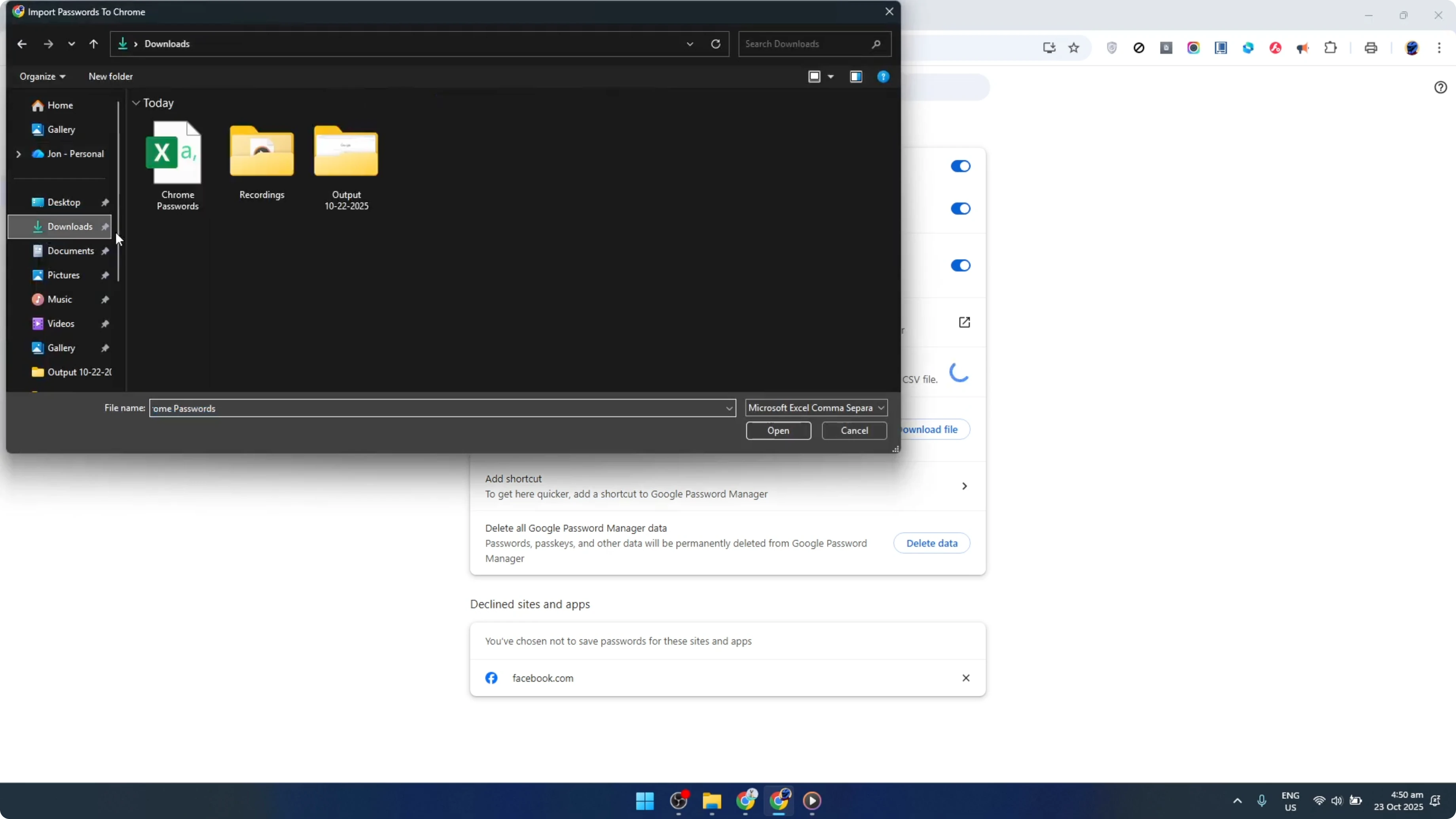The width and height of the screenshot is (1456, 819).
Task: Disable the middle toggle switch
Action: tap(960, 209)
